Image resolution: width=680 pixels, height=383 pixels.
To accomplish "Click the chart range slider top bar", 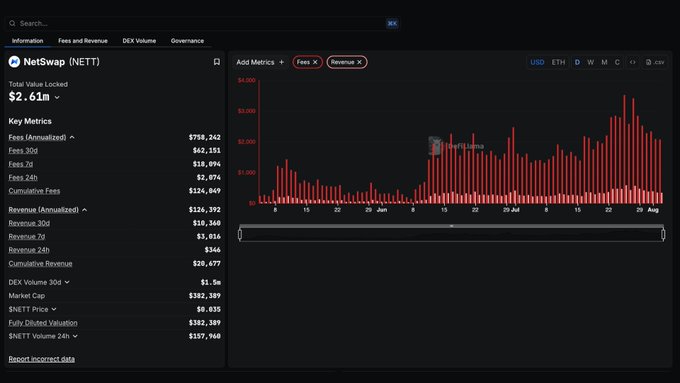I will click(451, 226).
